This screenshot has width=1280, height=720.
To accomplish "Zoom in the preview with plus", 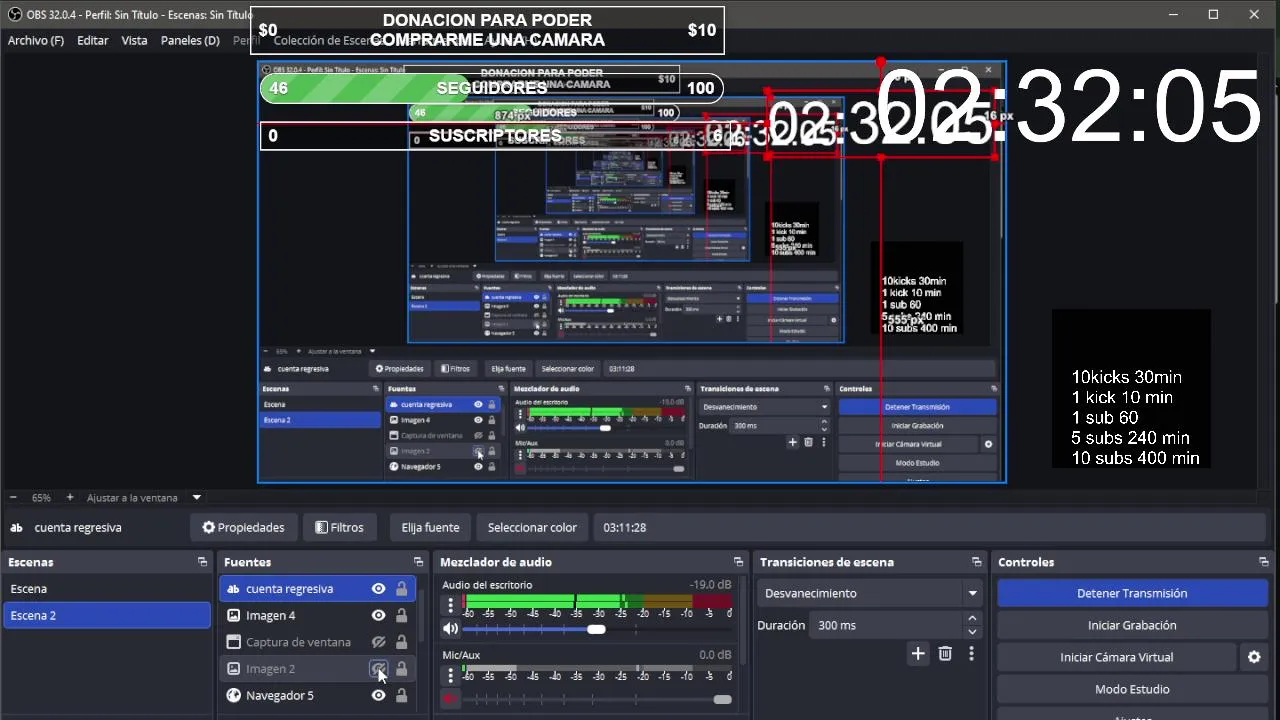I will point(70,497).
